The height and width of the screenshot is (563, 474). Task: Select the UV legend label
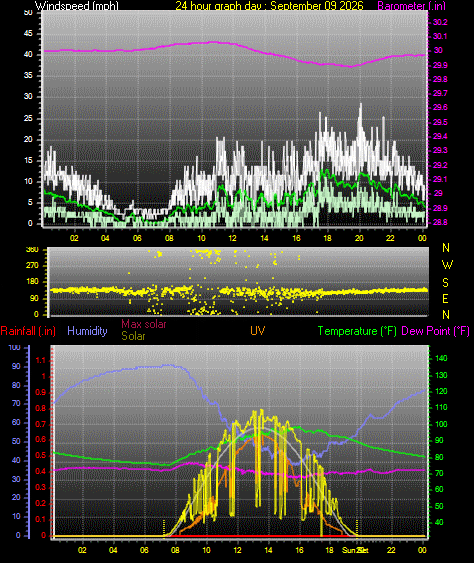(257, 330)
